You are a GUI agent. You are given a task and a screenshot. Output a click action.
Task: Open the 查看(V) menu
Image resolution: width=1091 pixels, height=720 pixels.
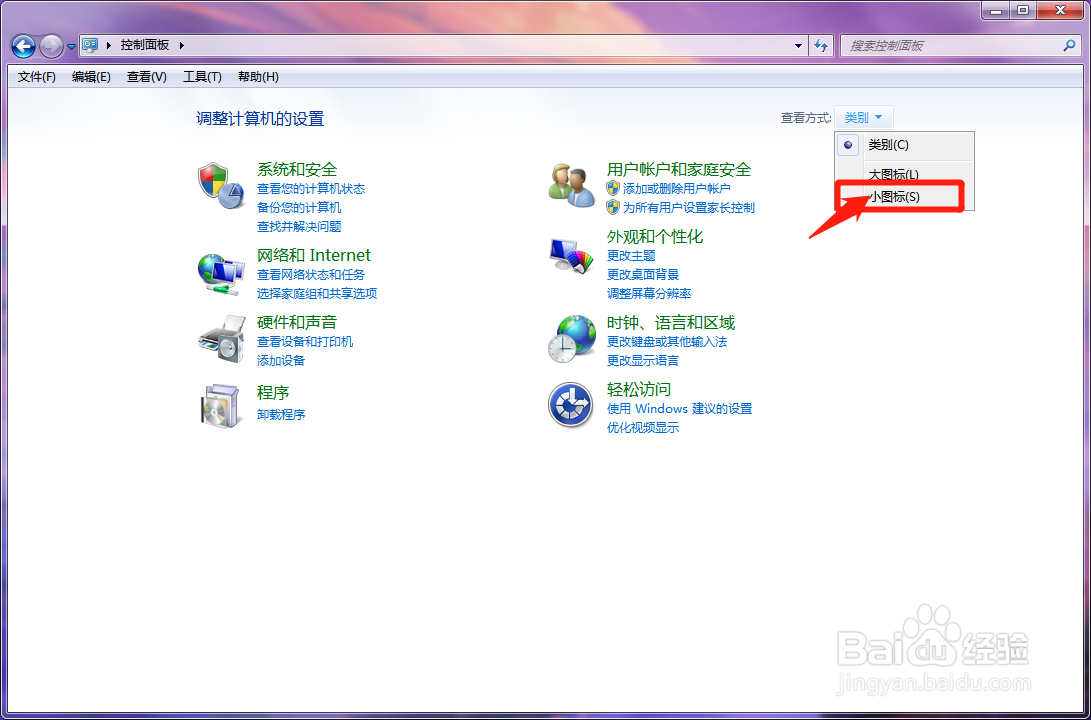(x=147, y=77)
